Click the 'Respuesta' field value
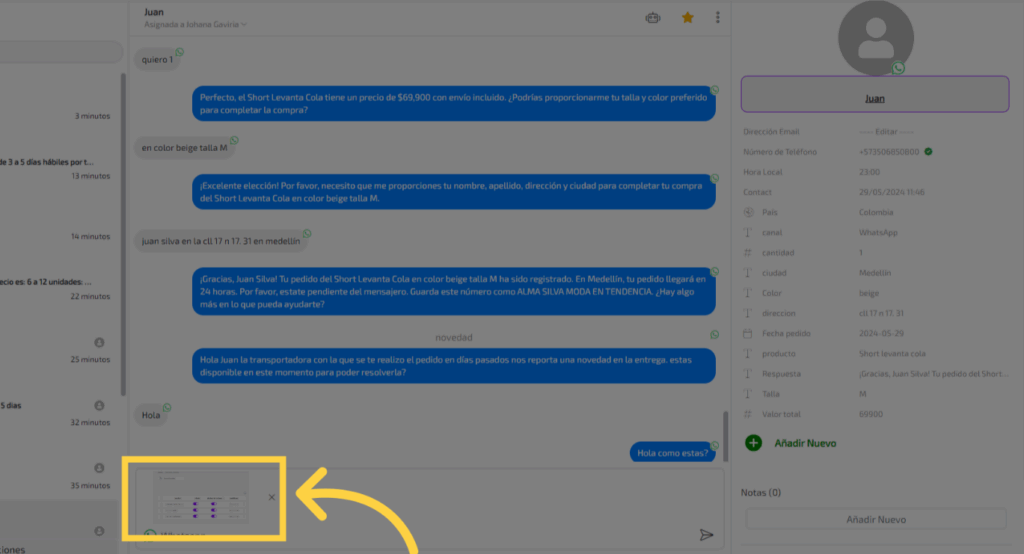 click(932, 374)
